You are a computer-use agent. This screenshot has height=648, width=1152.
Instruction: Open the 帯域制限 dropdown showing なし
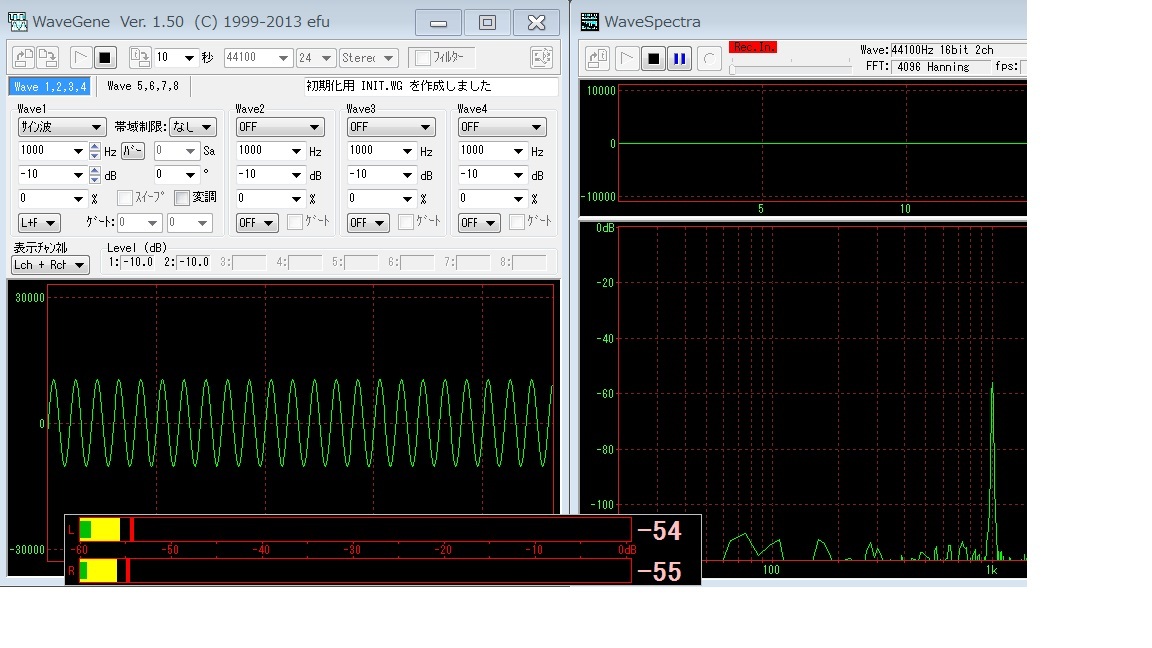[x=192, y=127]
